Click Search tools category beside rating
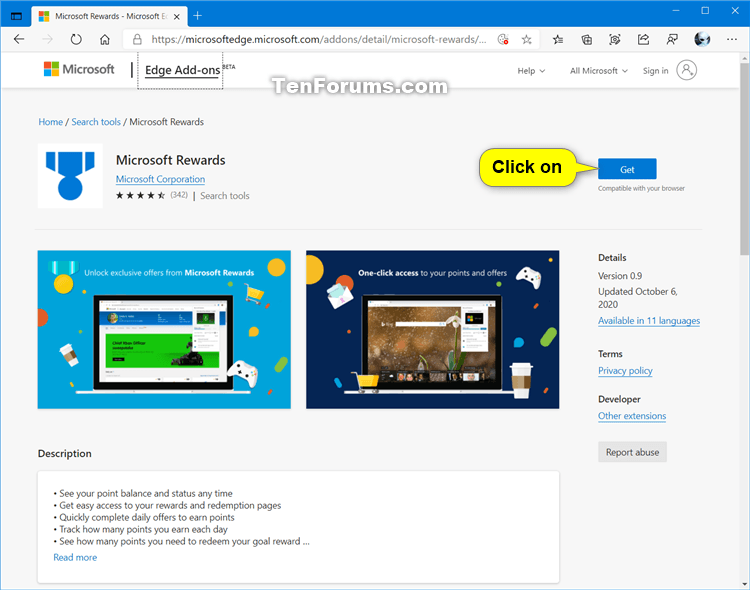The image size is (750, 590). click(225, 196)
